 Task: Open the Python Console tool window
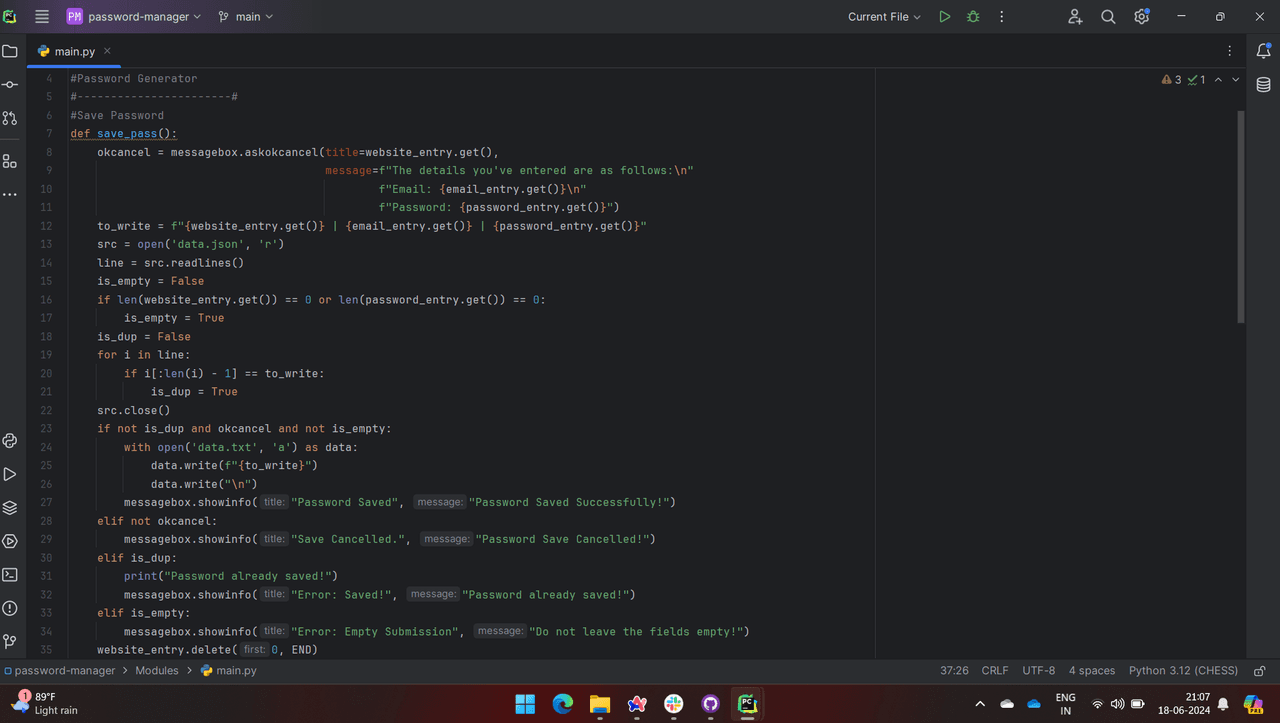(x=10, y=441)
